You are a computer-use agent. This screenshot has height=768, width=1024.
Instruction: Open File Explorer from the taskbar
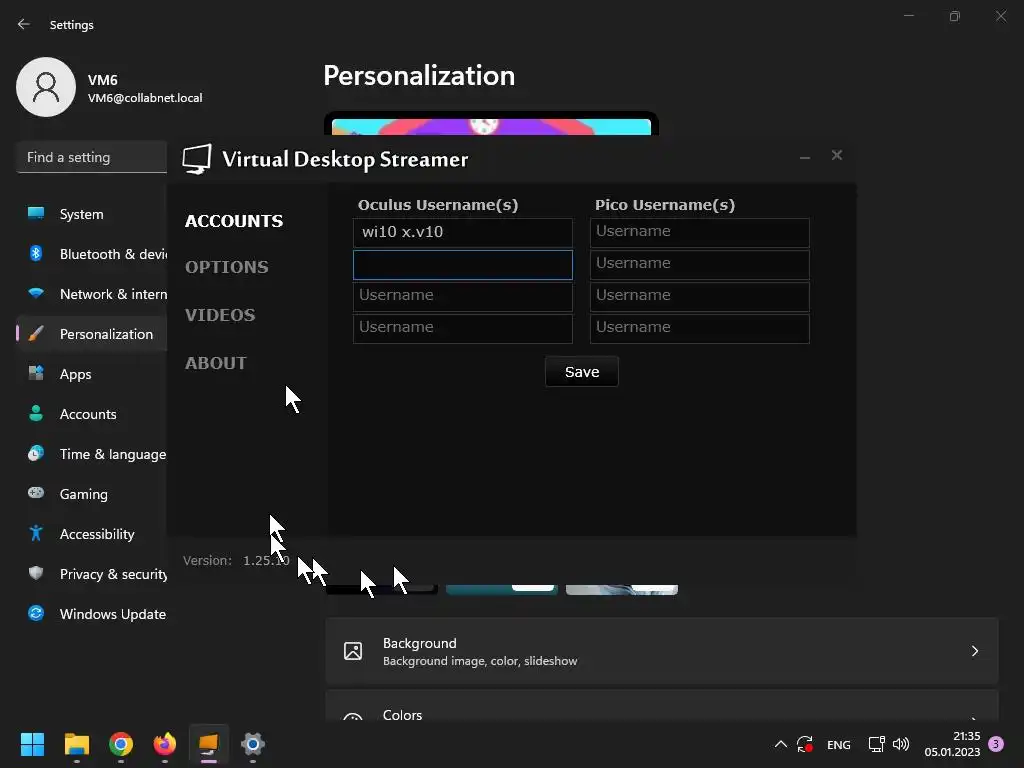pyautogui.click(x=76, y=744)
